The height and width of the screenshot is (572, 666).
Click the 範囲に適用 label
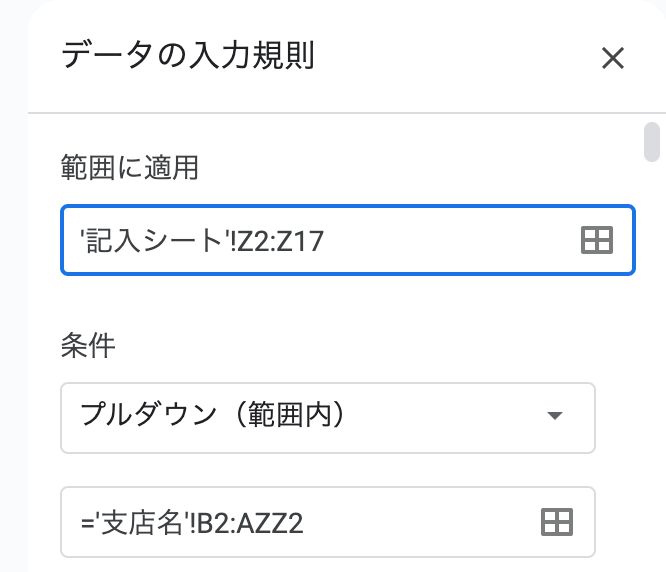130,167
